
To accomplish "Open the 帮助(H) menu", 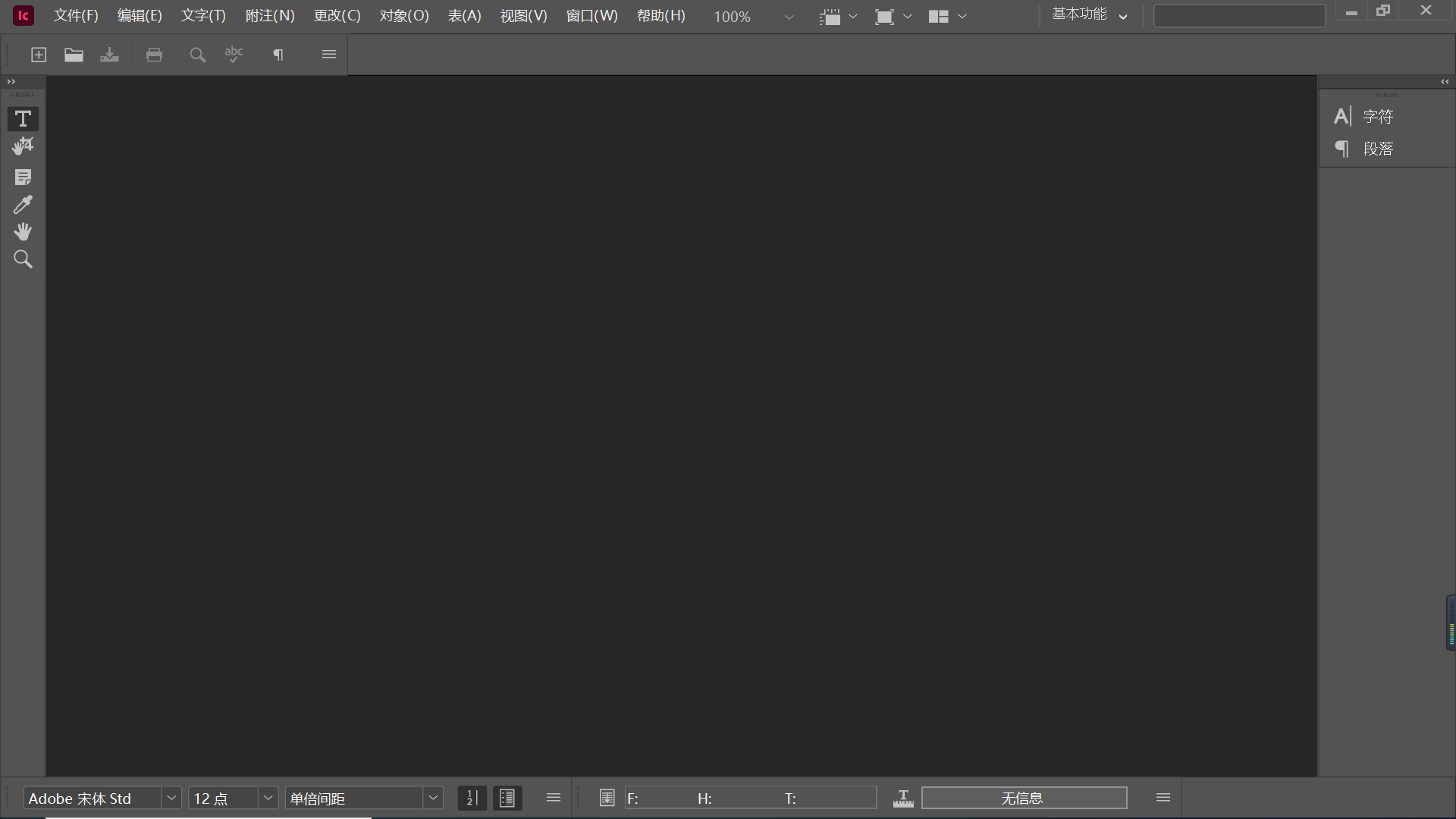I will pyautogui.click(x=661, y=16).
